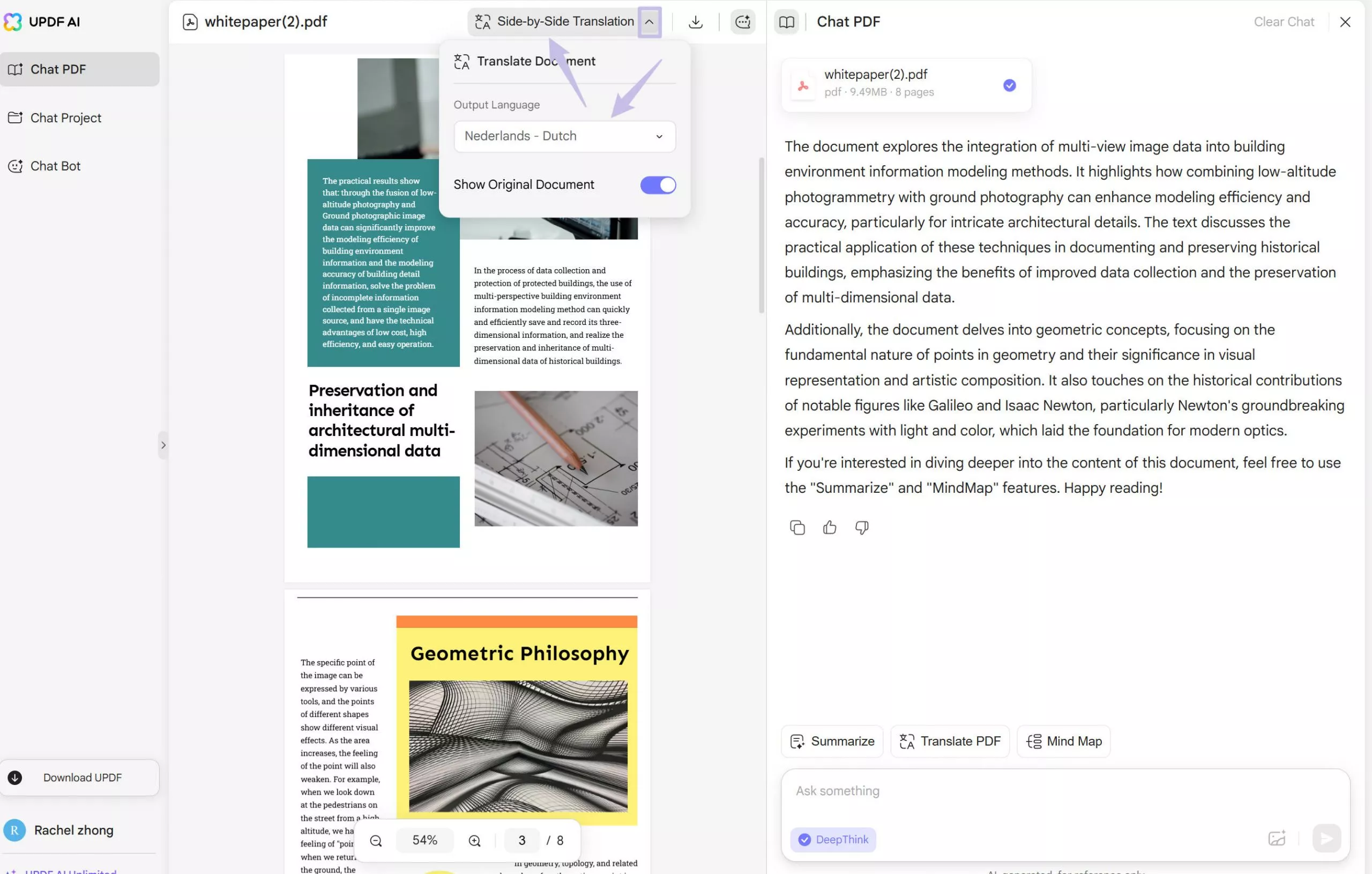Open Chat Project in the sidebar

click(x=65, y=118)
